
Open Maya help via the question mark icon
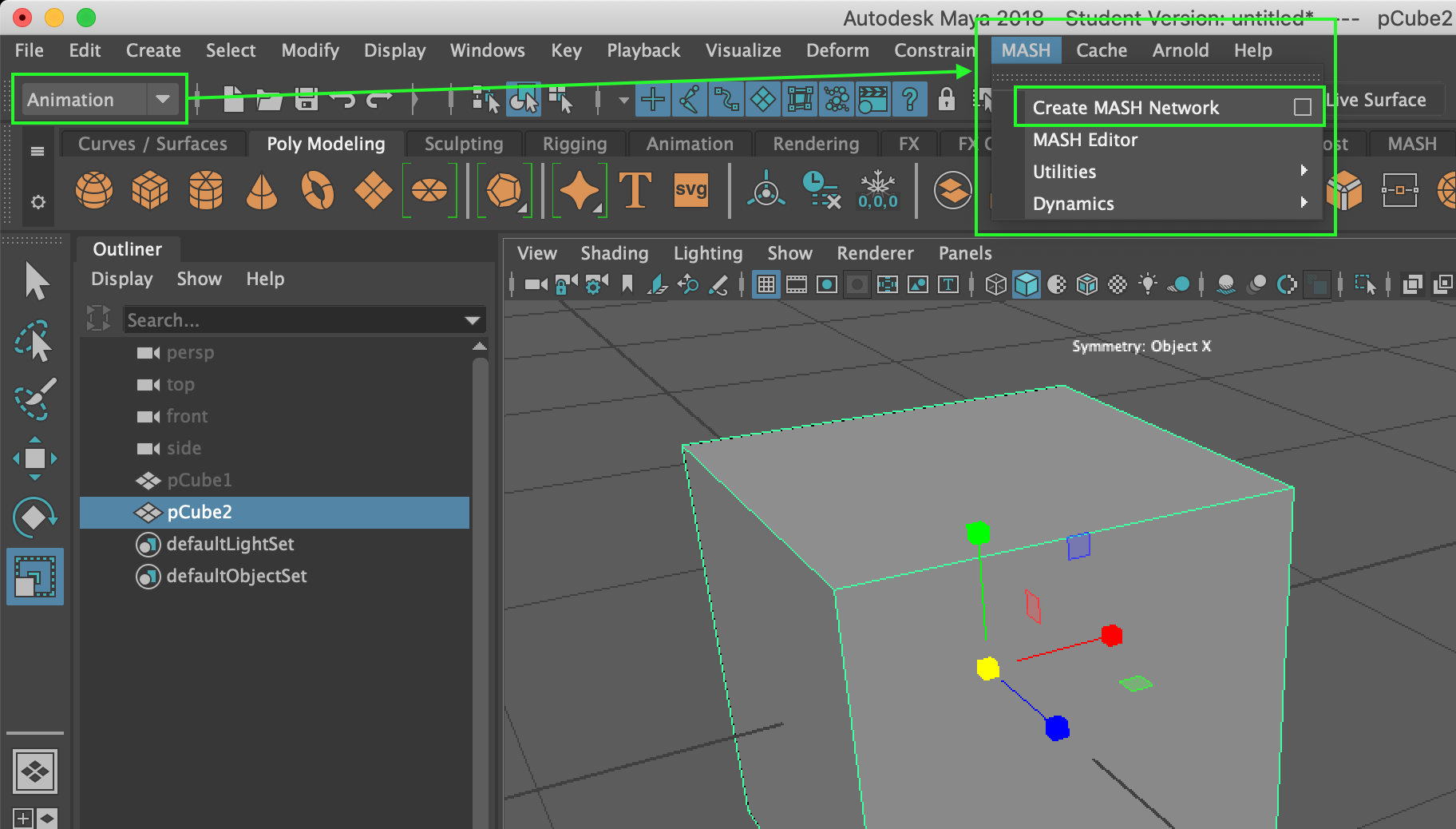(x=910, y=99)
